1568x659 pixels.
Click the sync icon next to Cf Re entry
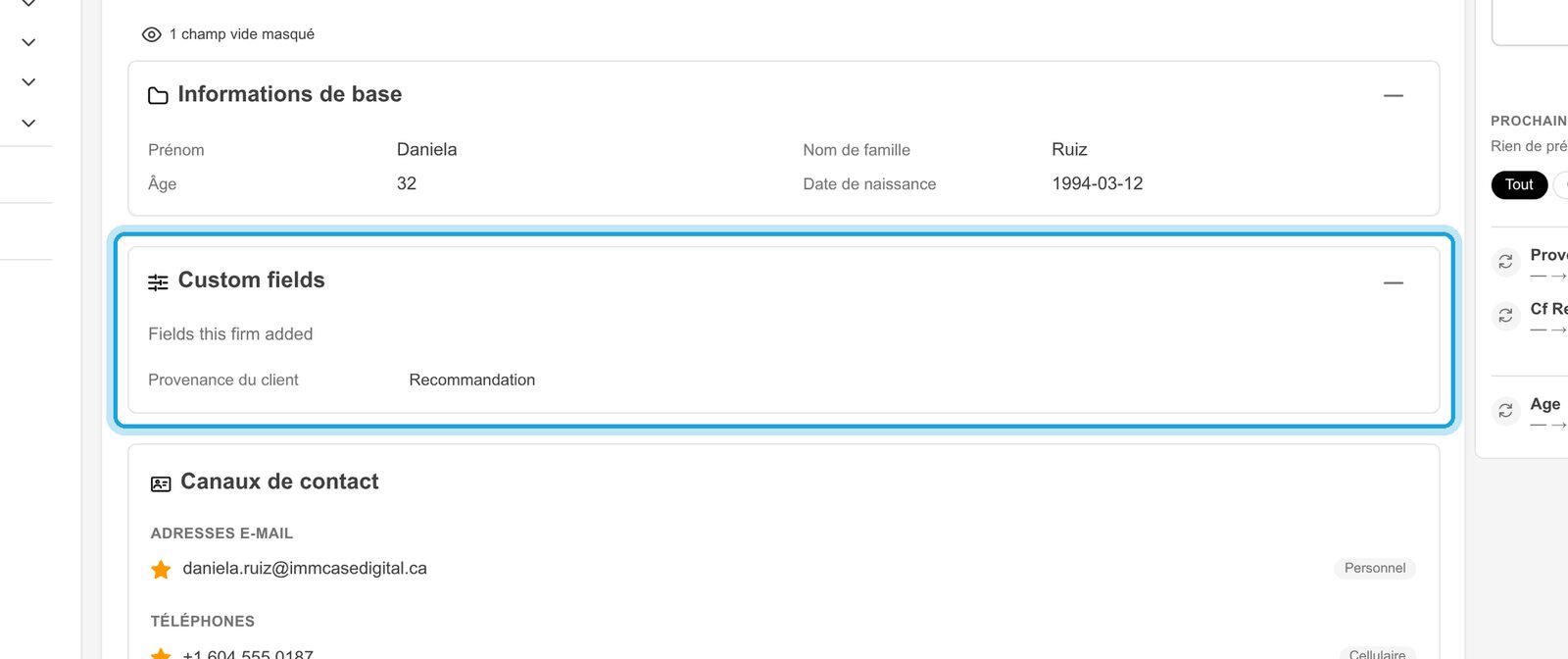pos(1505,316)
